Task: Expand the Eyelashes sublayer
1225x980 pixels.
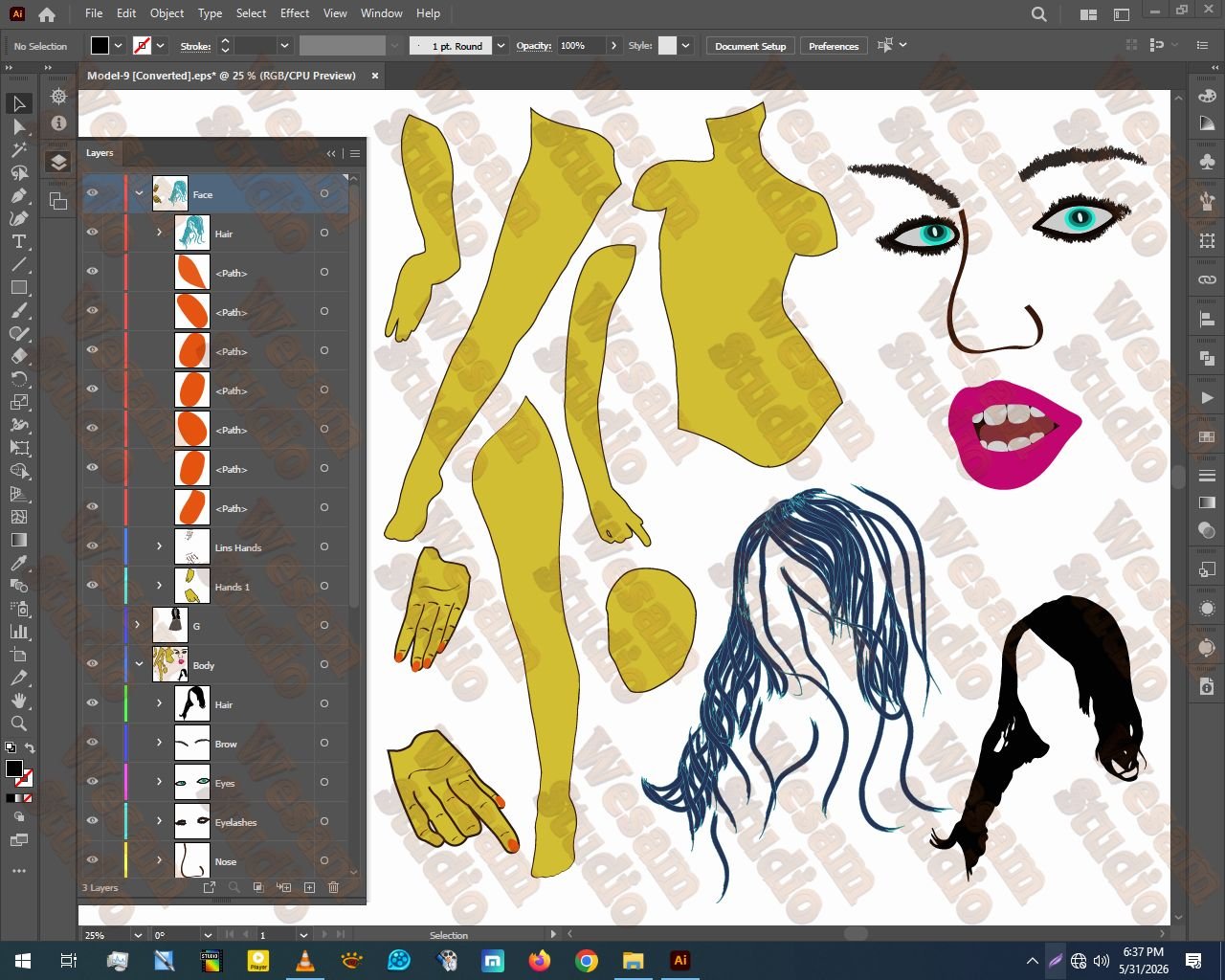Action: pyautogui.click(x=160, y=821)
